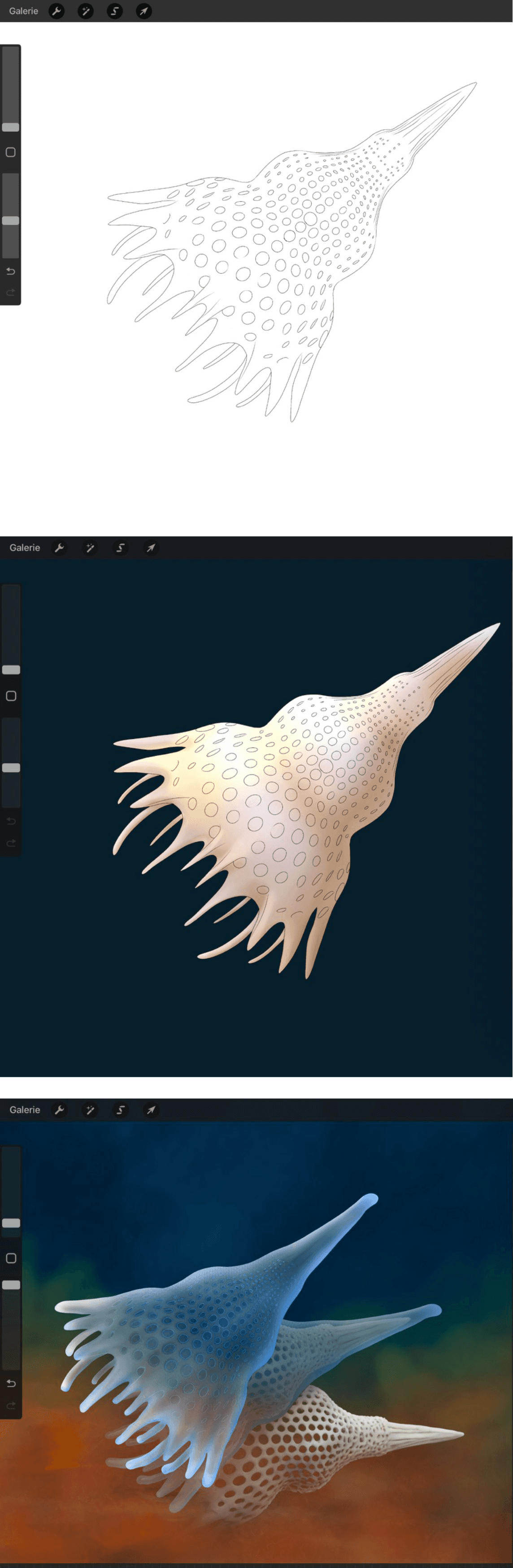Tap square modify button in the cream-shell screenshot

coord(11,696)
